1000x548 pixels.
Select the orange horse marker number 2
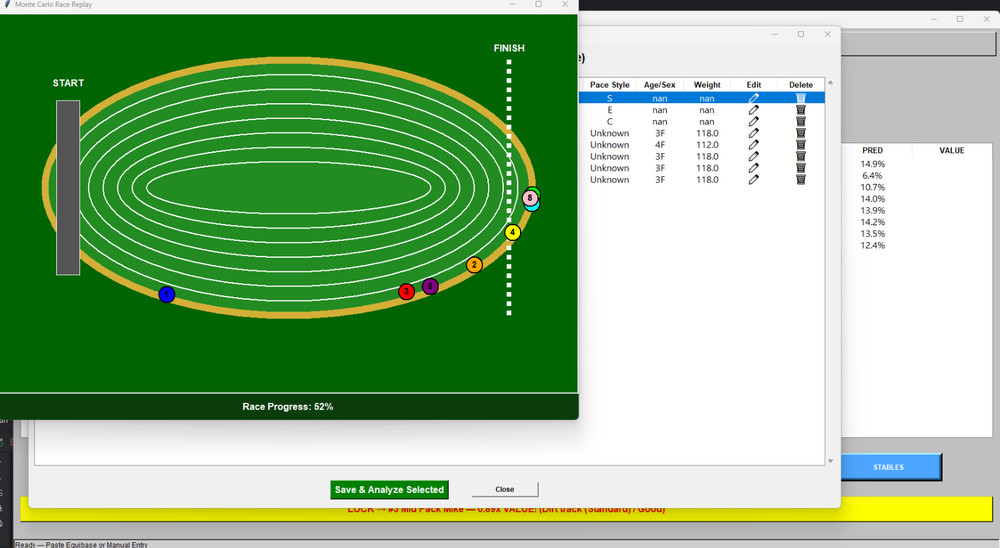click(474, 265)
